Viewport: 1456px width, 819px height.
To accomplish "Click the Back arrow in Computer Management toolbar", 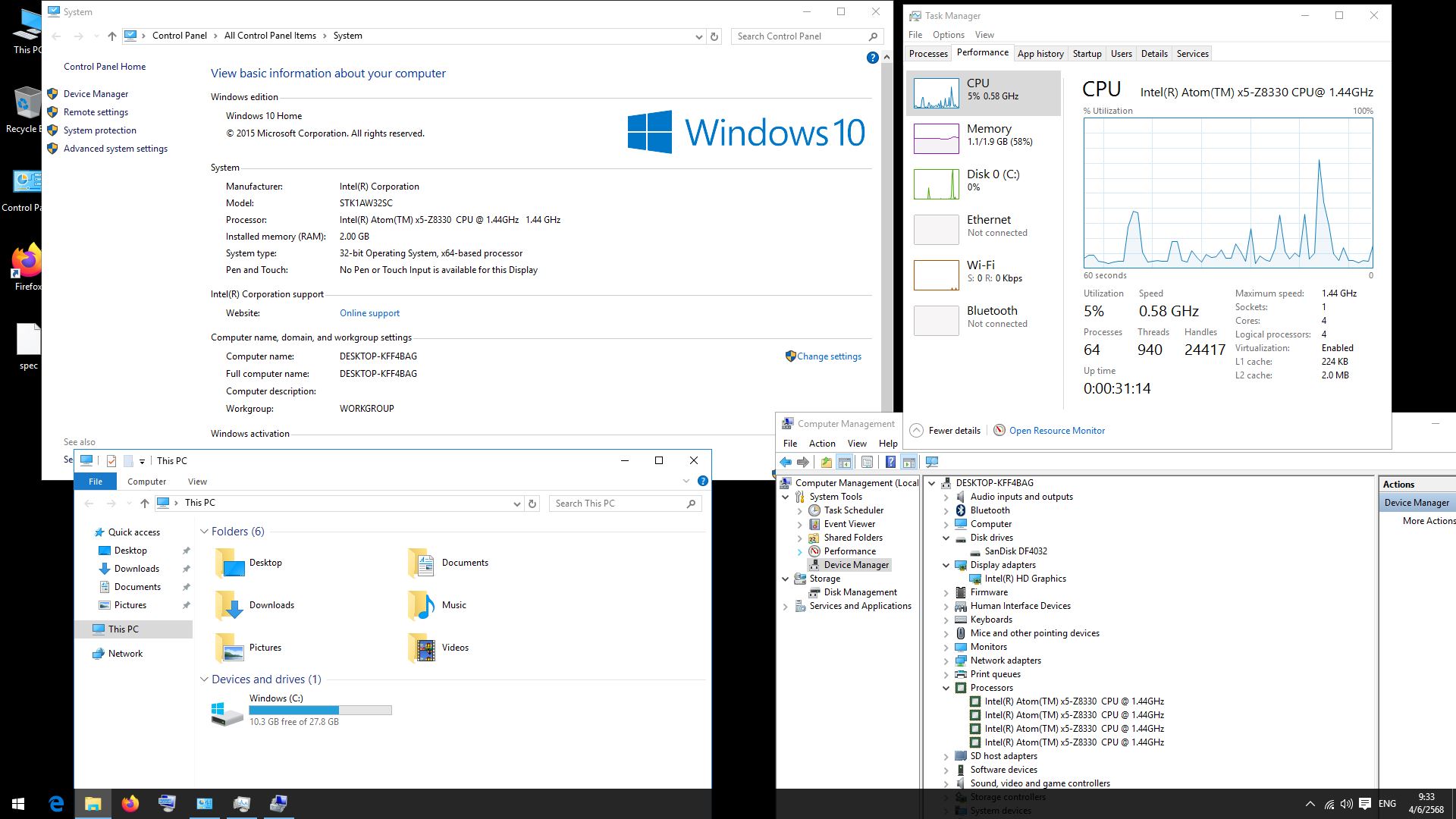I will pyautogui.click(x=786, y=462).
